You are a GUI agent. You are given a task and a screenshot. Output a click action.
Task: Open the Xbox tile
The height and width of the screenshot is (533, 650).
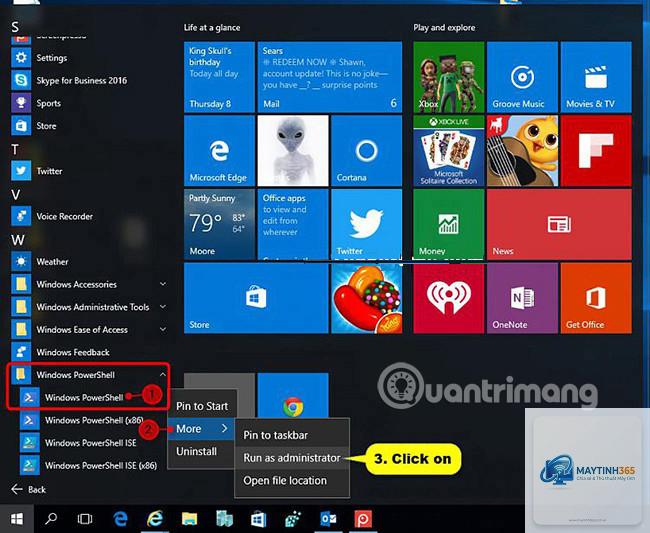[x=449, y=77]
